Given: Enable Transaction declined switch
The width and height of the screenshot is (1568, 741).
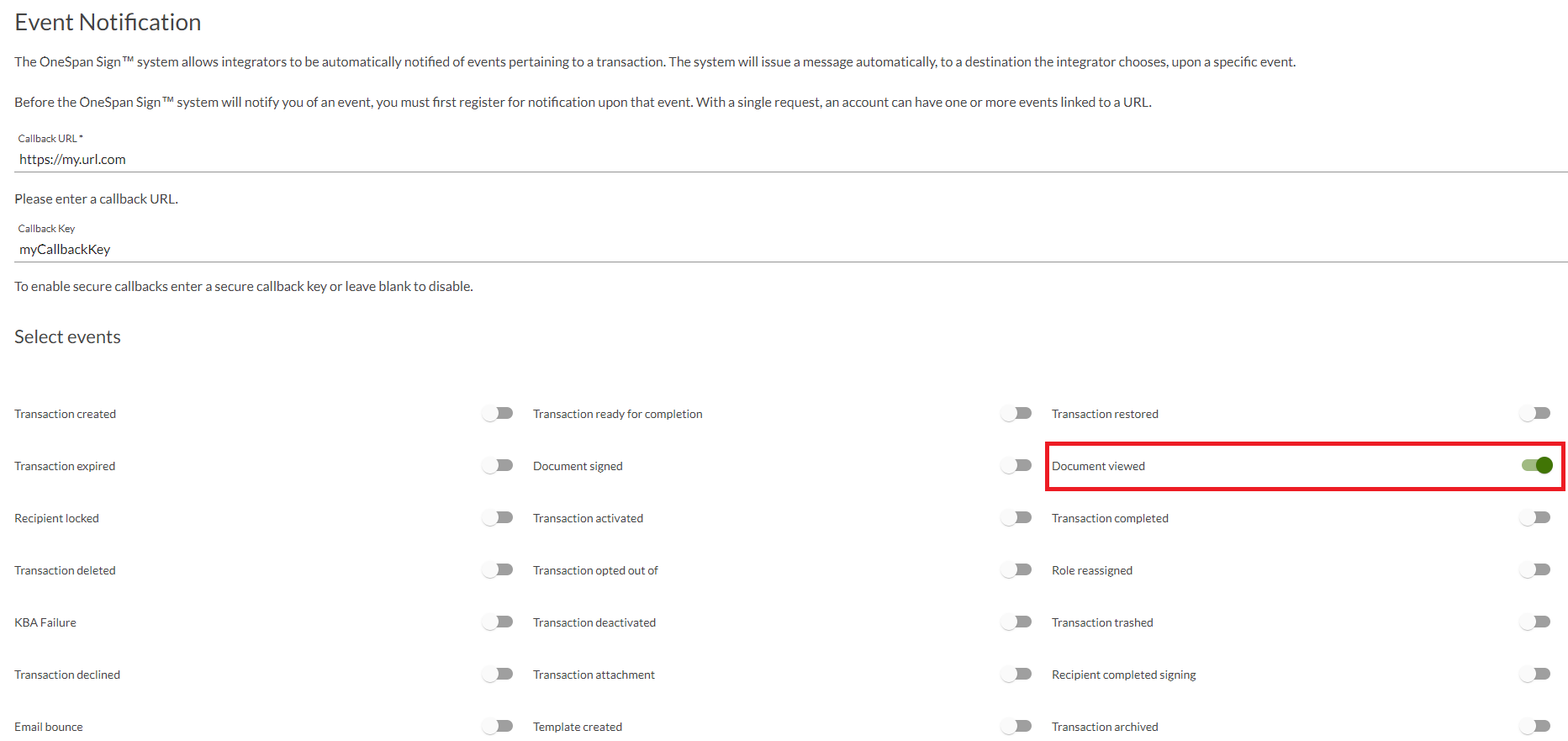Looking at the screenshot, I should pos(498,674).
